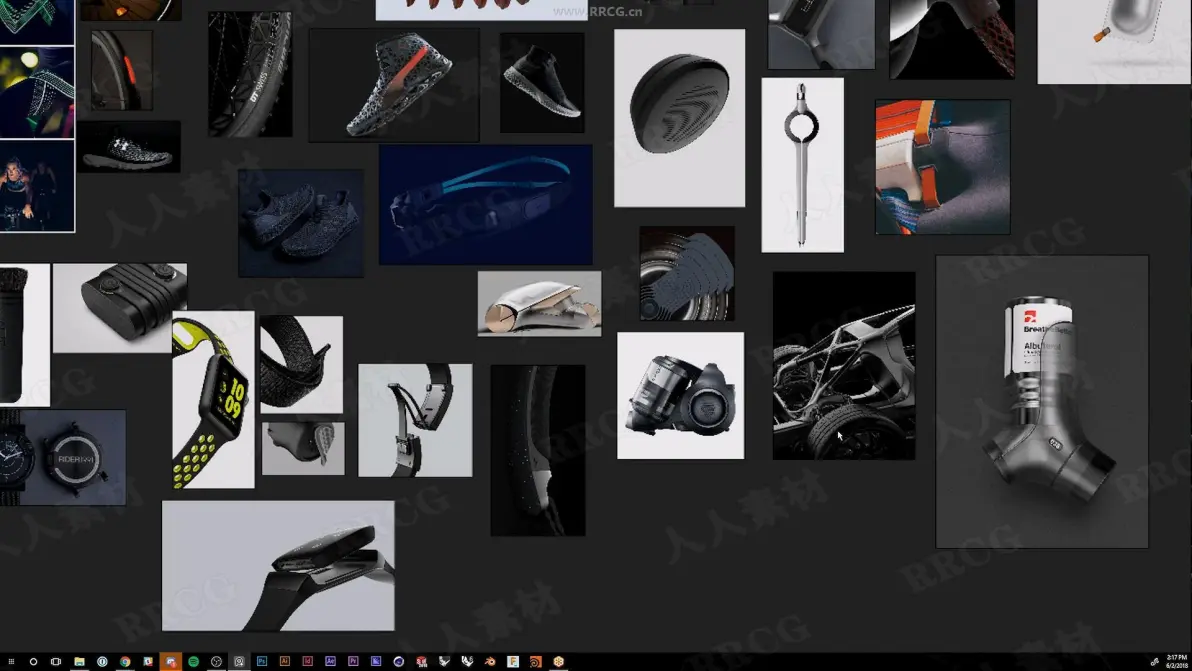
Task: Open Blender from the taskbar
Action: pyautogui.click(x=490, y=661)
